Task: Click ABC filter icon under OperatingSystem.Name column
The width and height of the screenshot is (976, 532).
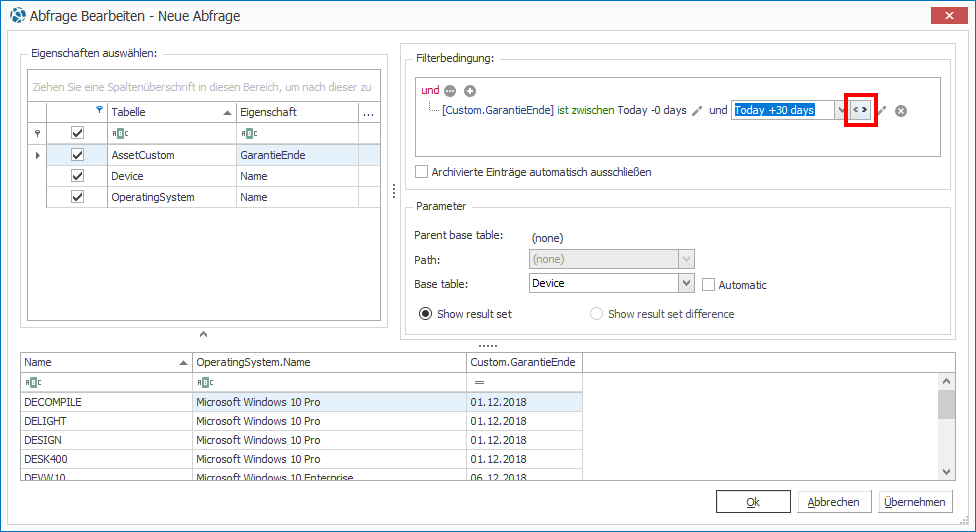Action: (x=205, y=382)
